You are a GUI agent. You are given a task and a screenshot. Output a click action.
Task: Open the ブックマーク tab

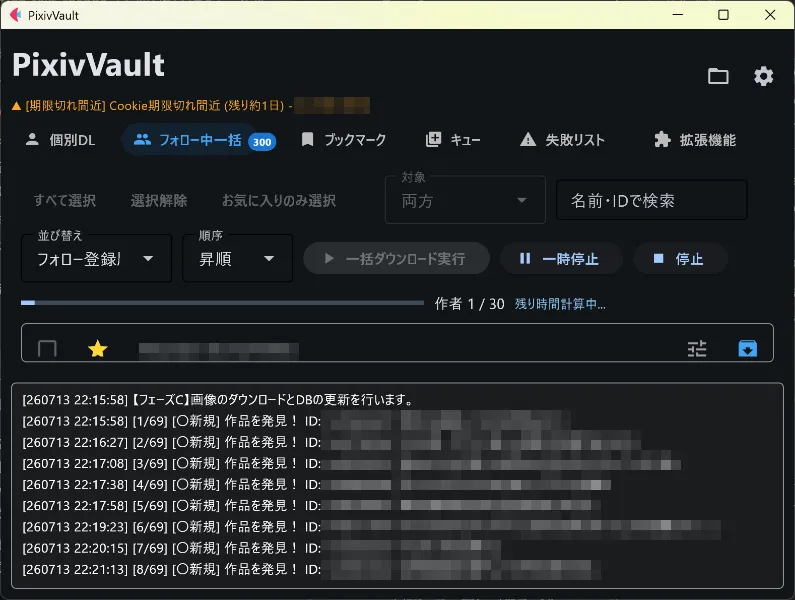(x=344, y=140)
